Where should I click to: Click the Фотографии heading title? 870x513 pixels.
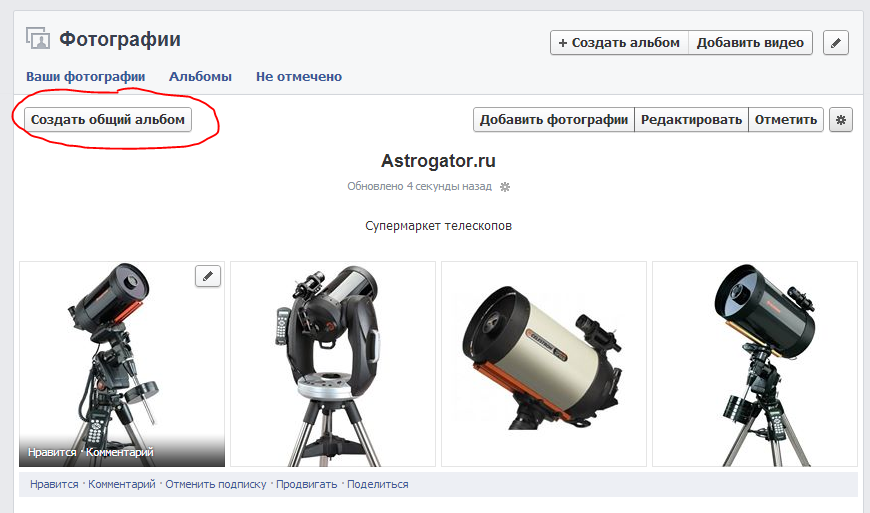pyautogui.click(x=120, y=39)
